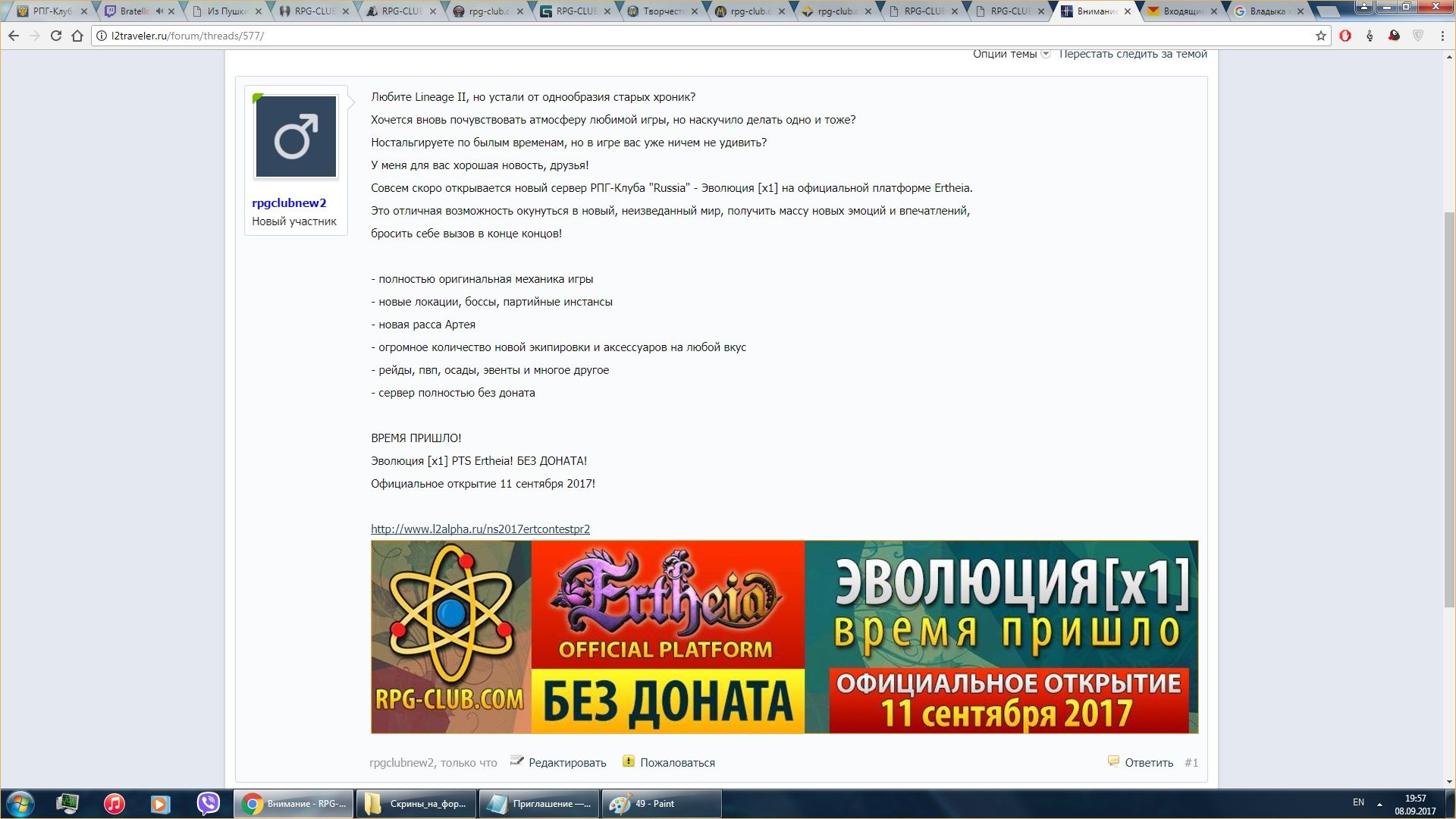This screenshot has width=1456, height=819.
Task: Click Редактировать to edit the post
Action: pyautogui.click(x=567, y=763)
